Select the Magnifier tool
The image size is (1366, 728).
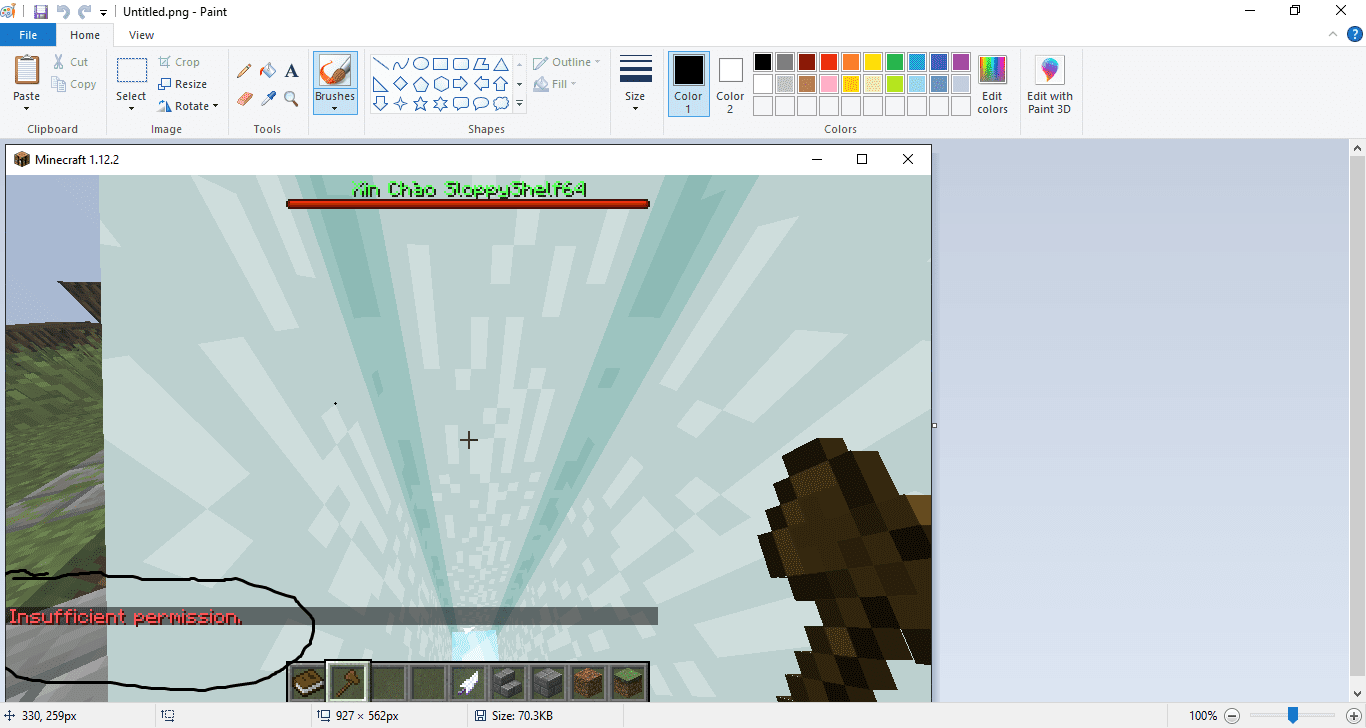pos(291,98)
